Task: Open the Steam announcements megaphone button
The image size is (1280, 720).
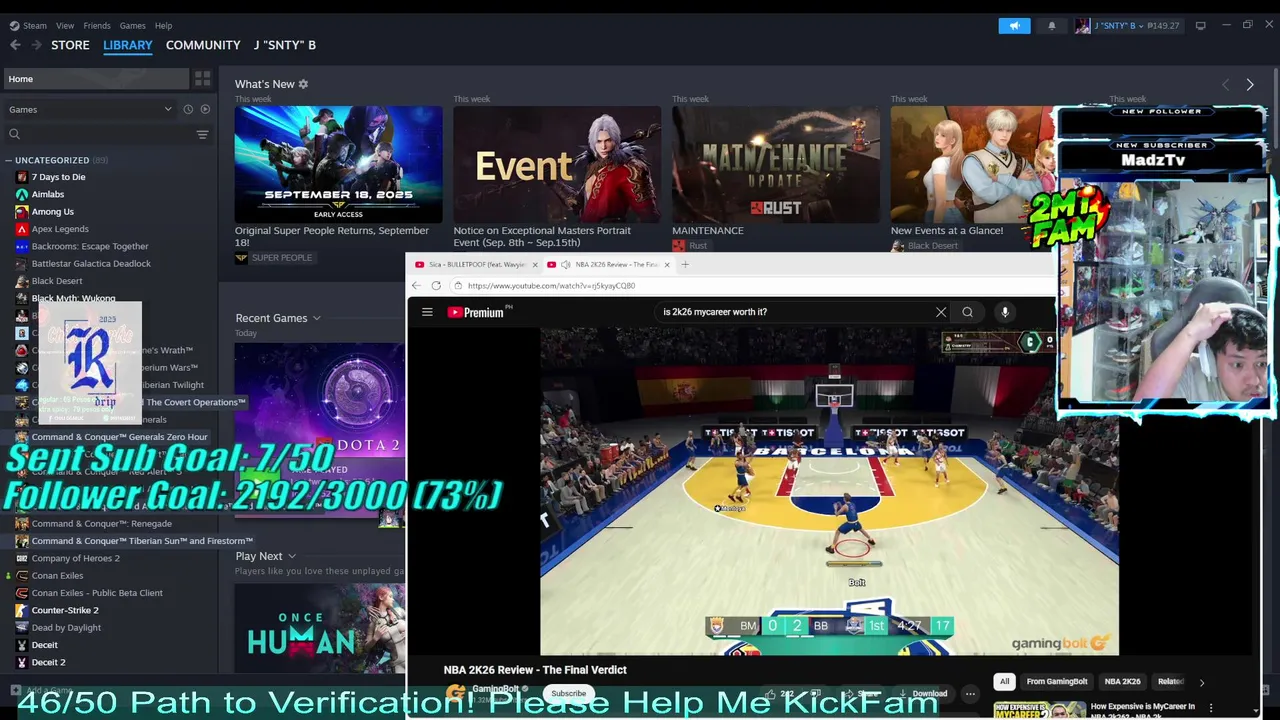Action: (x=1014, y=26)
